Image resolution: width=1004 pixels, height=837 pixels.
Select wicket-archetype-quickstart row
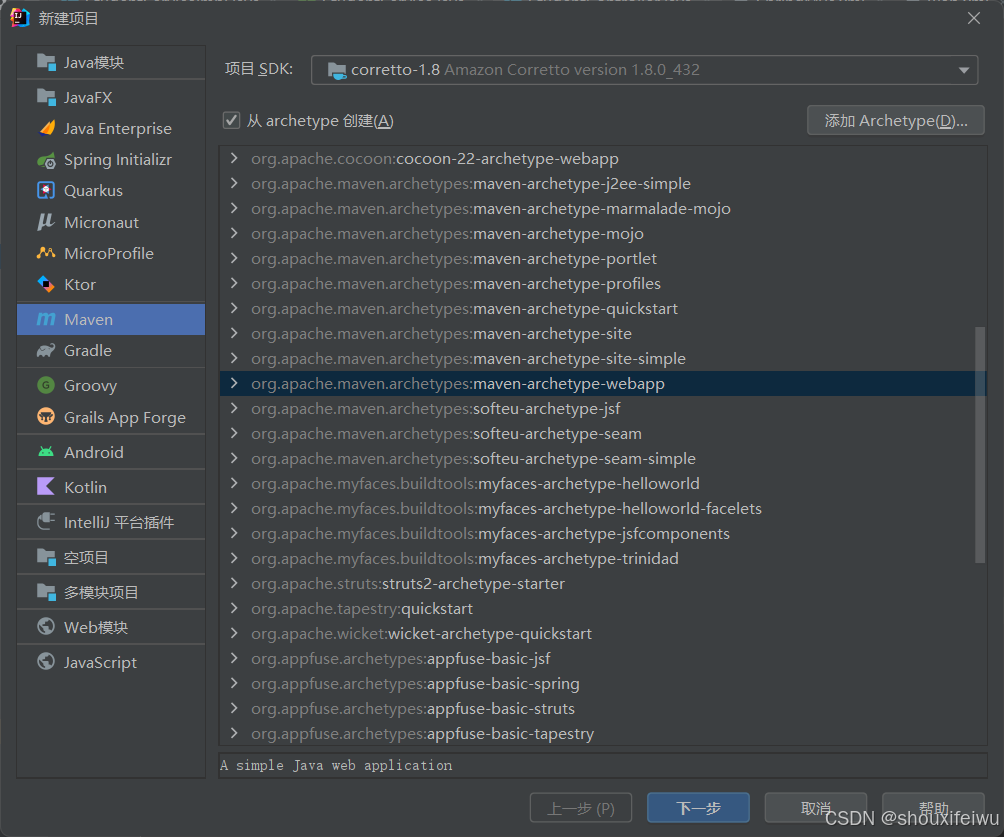(x=603, y=633)
